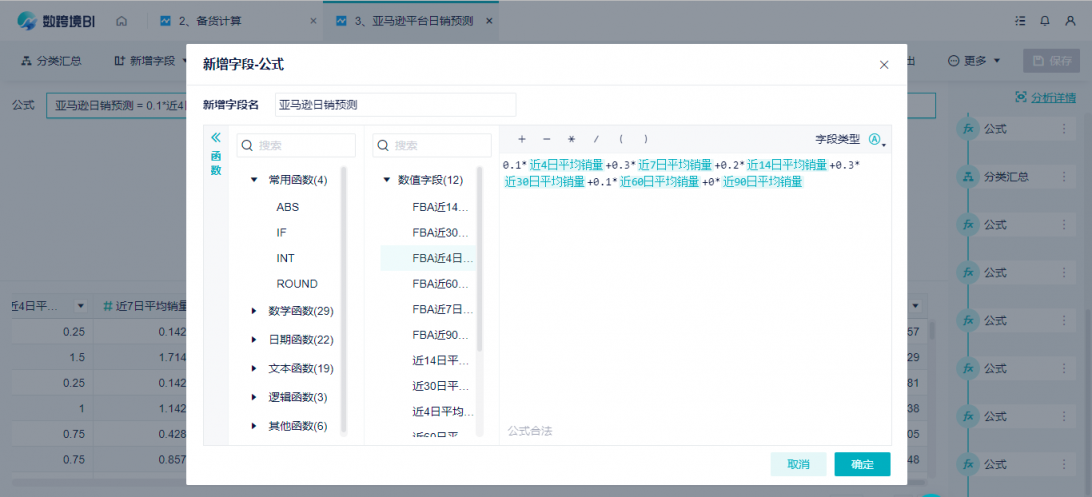This screenshot has height=497, width=1092.
Task: Open options dots for 分类汇总 step
Action: 1063,177
